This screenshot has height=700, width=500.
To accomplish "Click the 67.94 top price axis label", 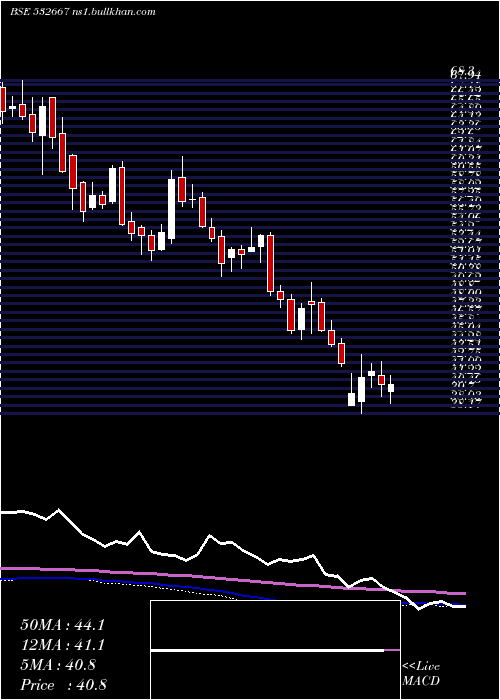I will [467, 74].
